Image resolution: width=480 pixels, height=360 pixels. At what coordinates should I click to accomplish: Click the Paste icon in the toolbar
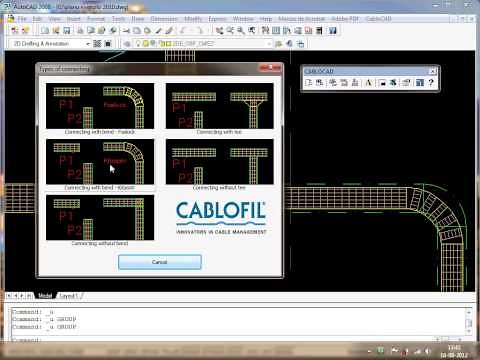coord(147,31)
